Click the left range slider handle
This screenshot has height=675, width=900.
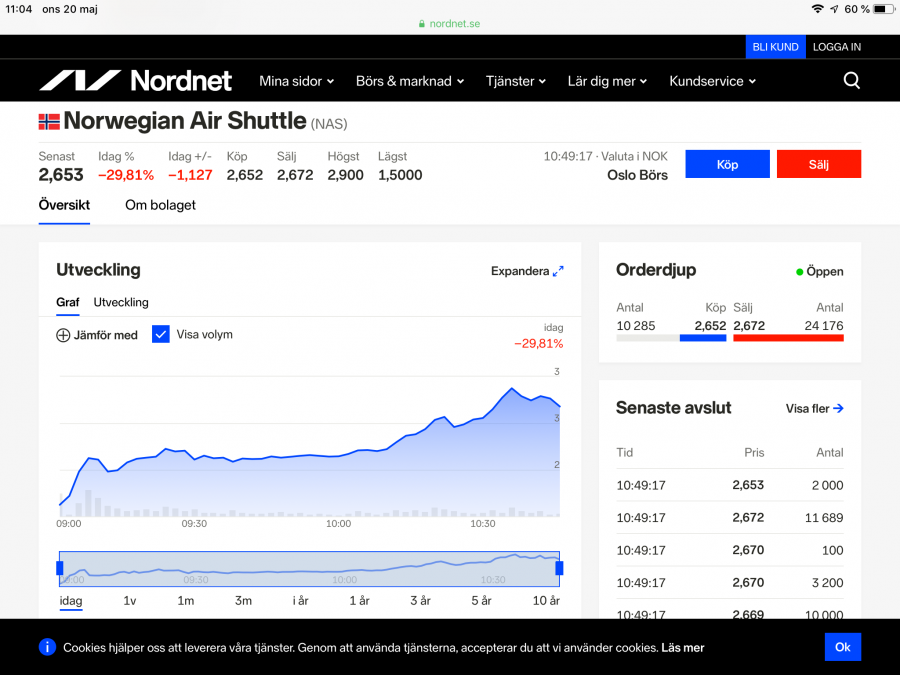click(60, 568)
